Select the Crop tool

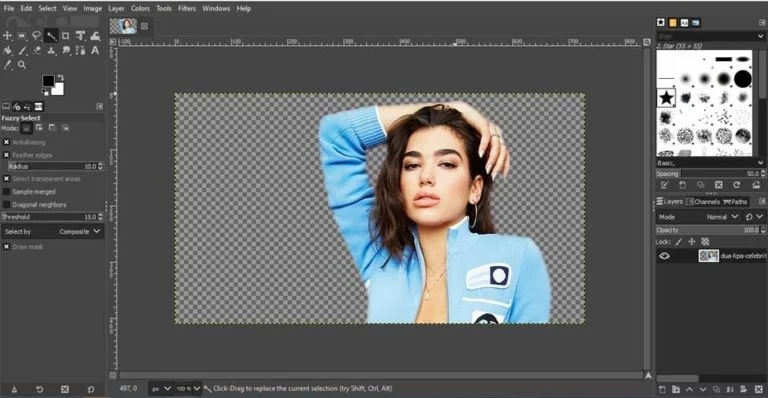[x=66, y=36]
